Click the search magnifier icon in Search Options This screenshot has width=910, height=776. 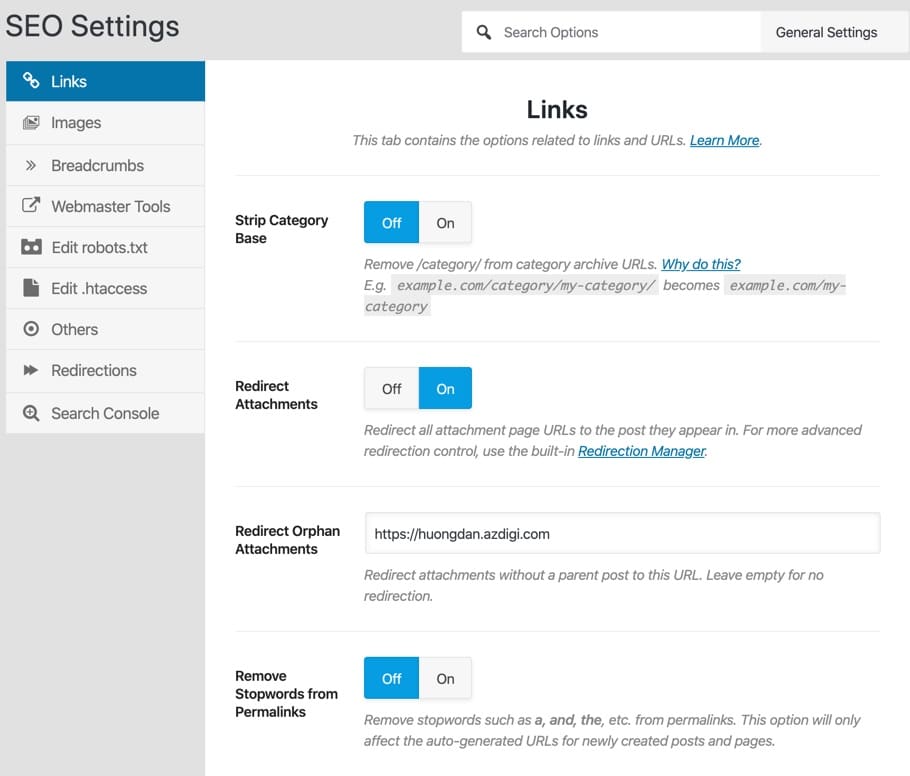pos(483,32)
